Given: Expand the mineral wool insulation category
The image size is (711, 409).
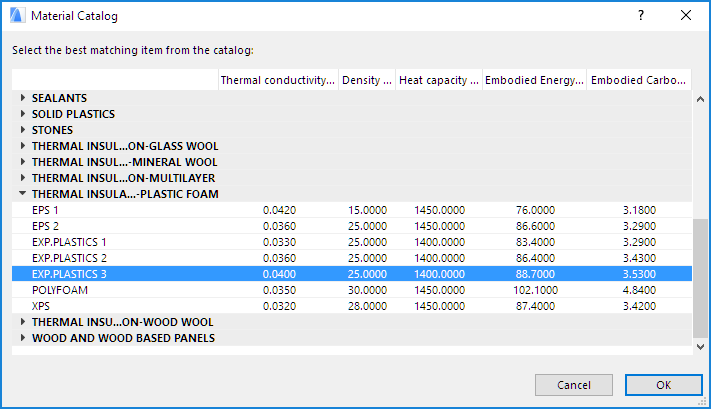Looking at the screenshot, I should pyautogui.click(x=23, y=162).
